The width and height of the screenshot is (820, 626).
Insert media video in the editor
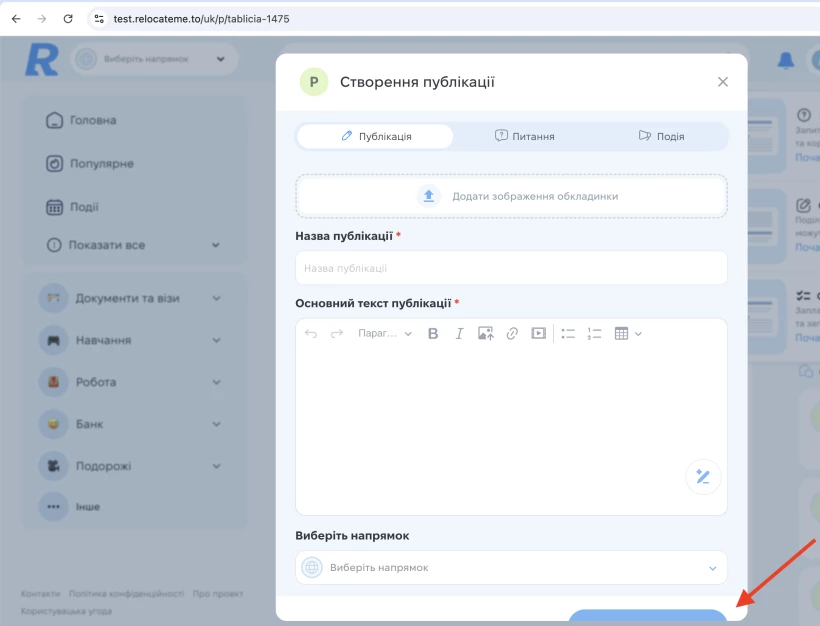pyautogui.click(x=539, y=334)
